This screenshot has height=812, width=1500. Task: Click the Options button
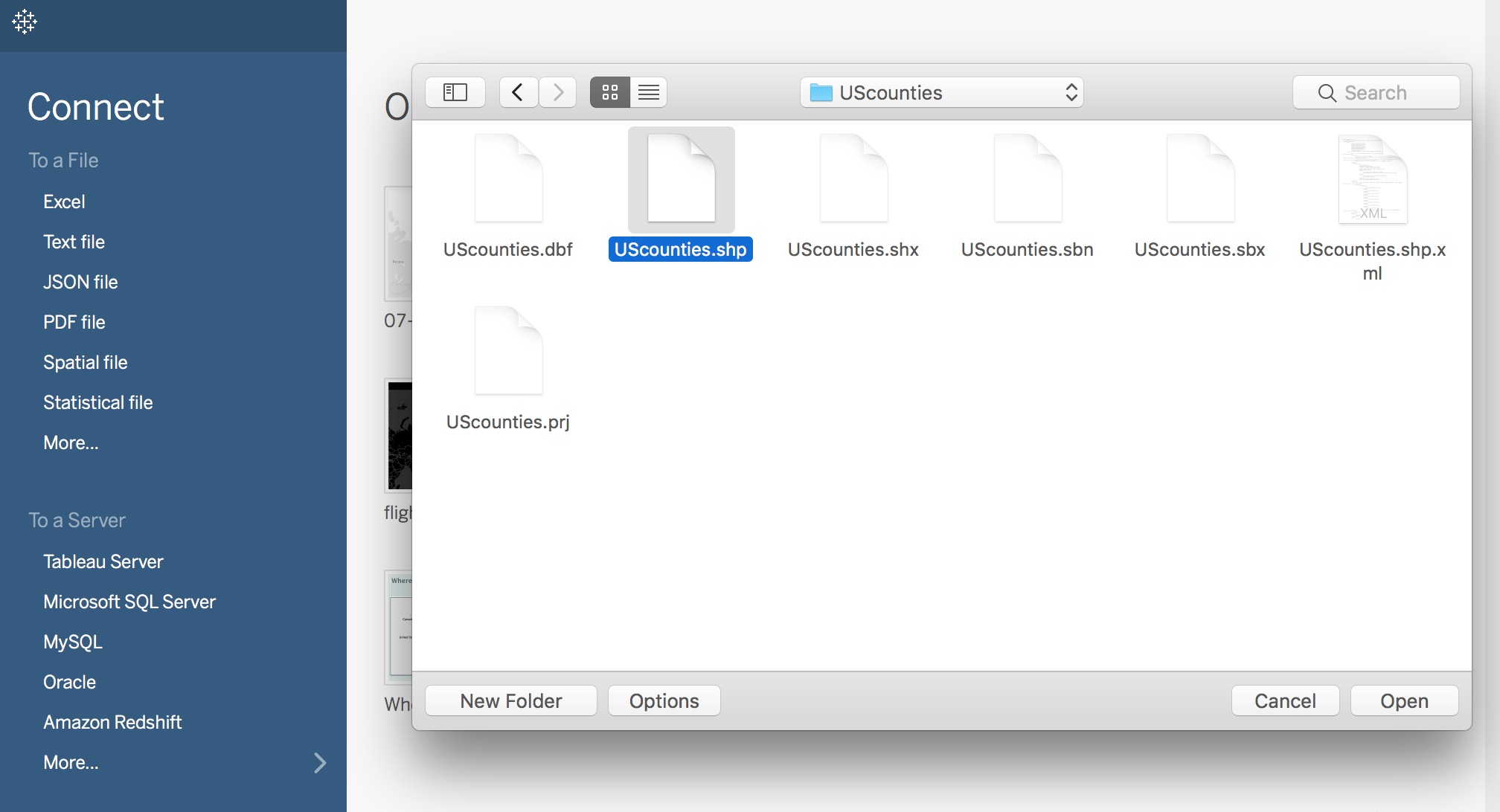[664, 700]
